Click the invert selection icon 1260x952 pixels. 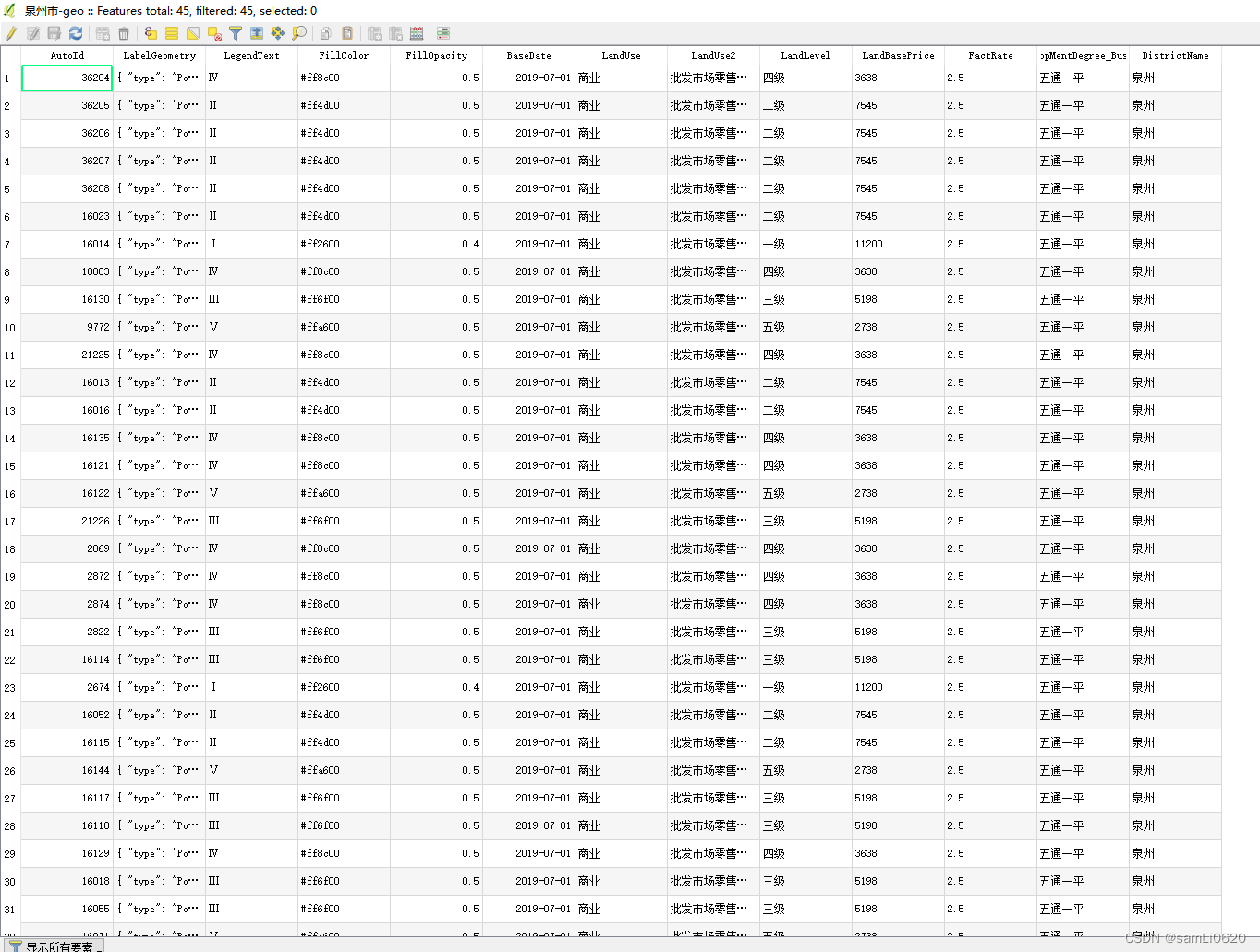pos(193,33)
